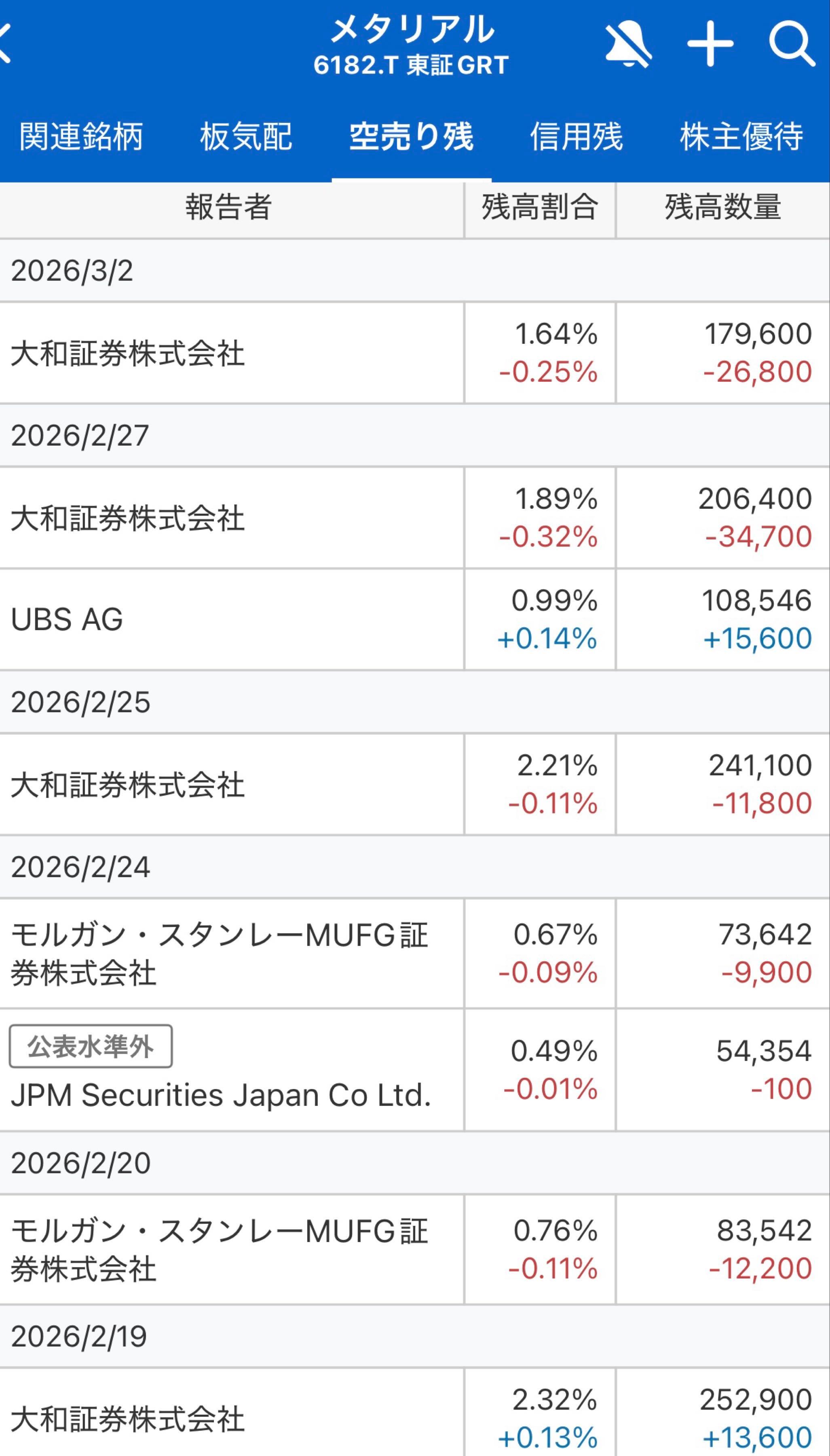Toggle the muted notification bell
This screenshot has height=1456, width=830.
pos(628,44)
